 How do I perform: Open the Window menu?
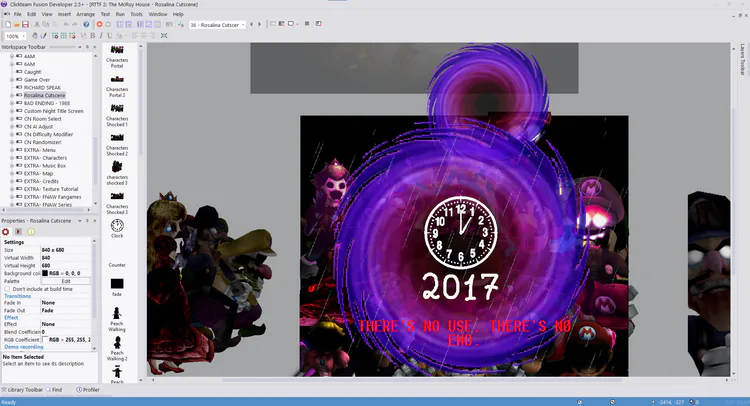(158, 14)
